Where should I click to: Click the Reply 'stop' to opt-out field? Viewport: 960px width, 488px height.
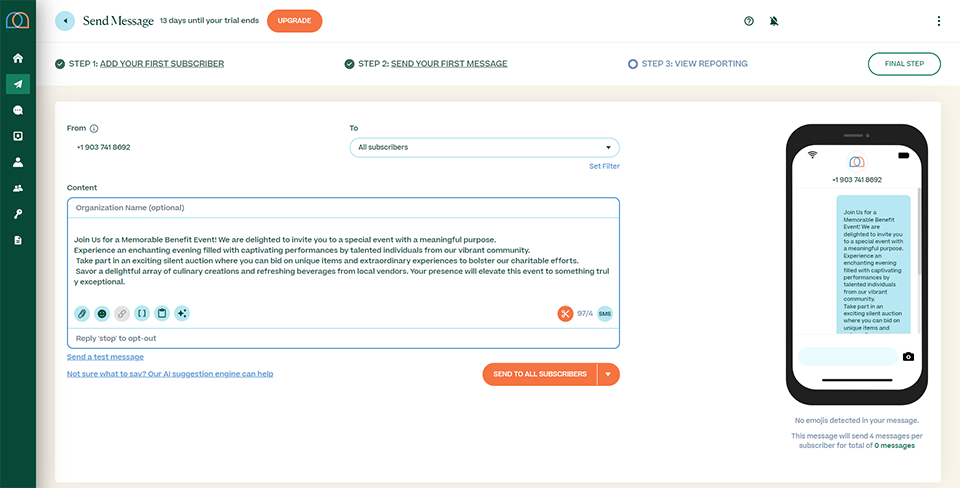pos(343,338)
